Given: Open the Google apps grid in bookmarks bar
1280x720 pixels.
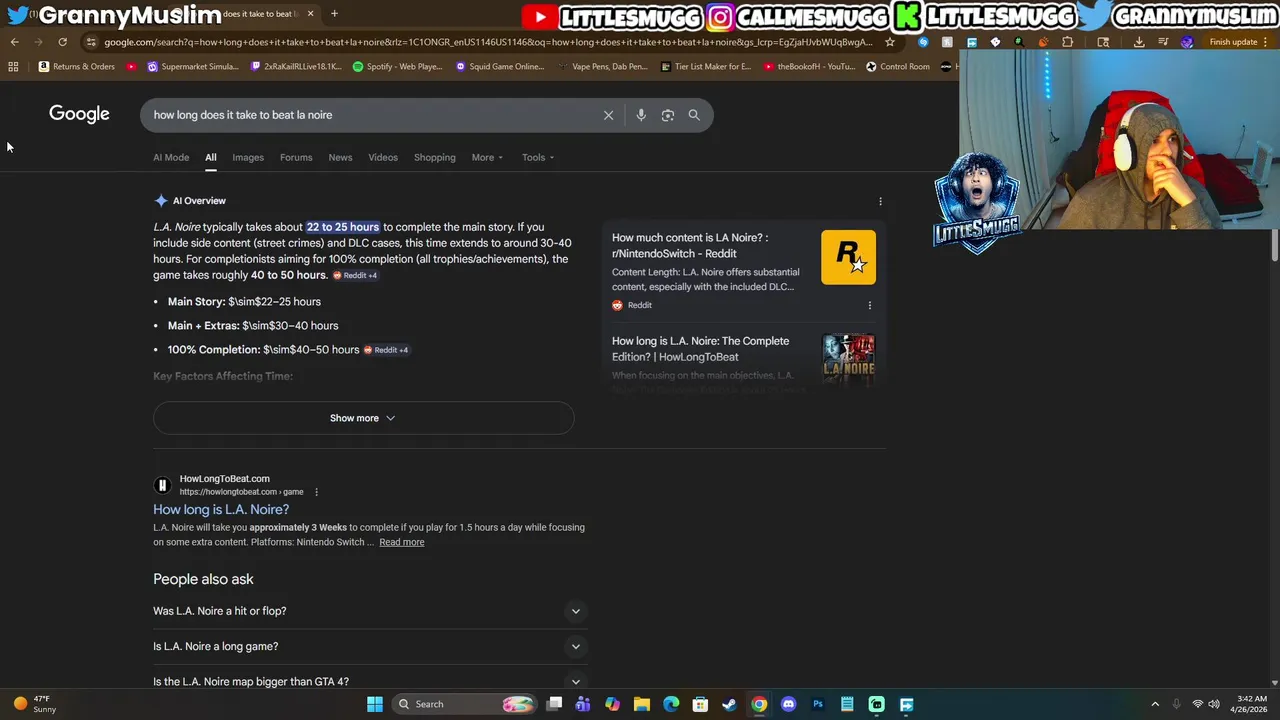Looking at the screenshot, I should tap(13, 66).
